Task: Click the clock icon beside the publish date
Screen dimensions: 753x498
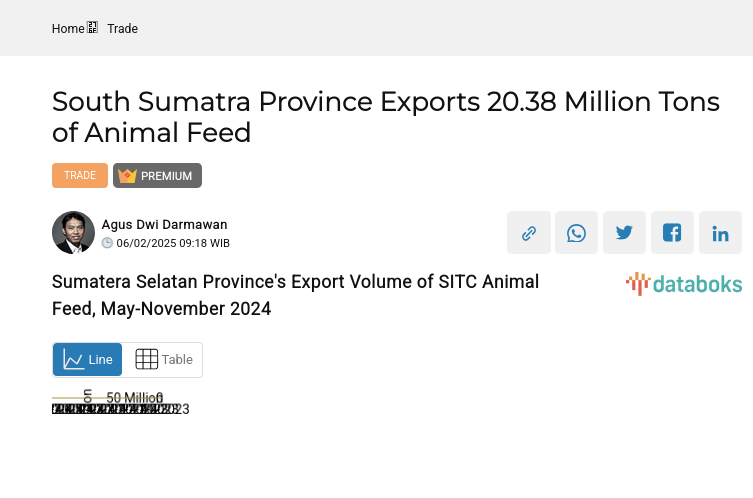Action: pos(107,243)
